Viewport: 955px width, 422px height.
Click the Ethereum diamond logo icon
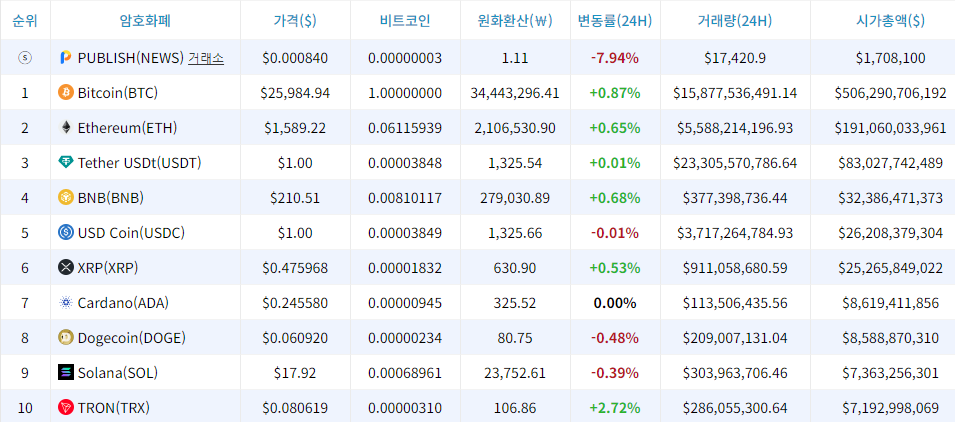tap(65, 128)
